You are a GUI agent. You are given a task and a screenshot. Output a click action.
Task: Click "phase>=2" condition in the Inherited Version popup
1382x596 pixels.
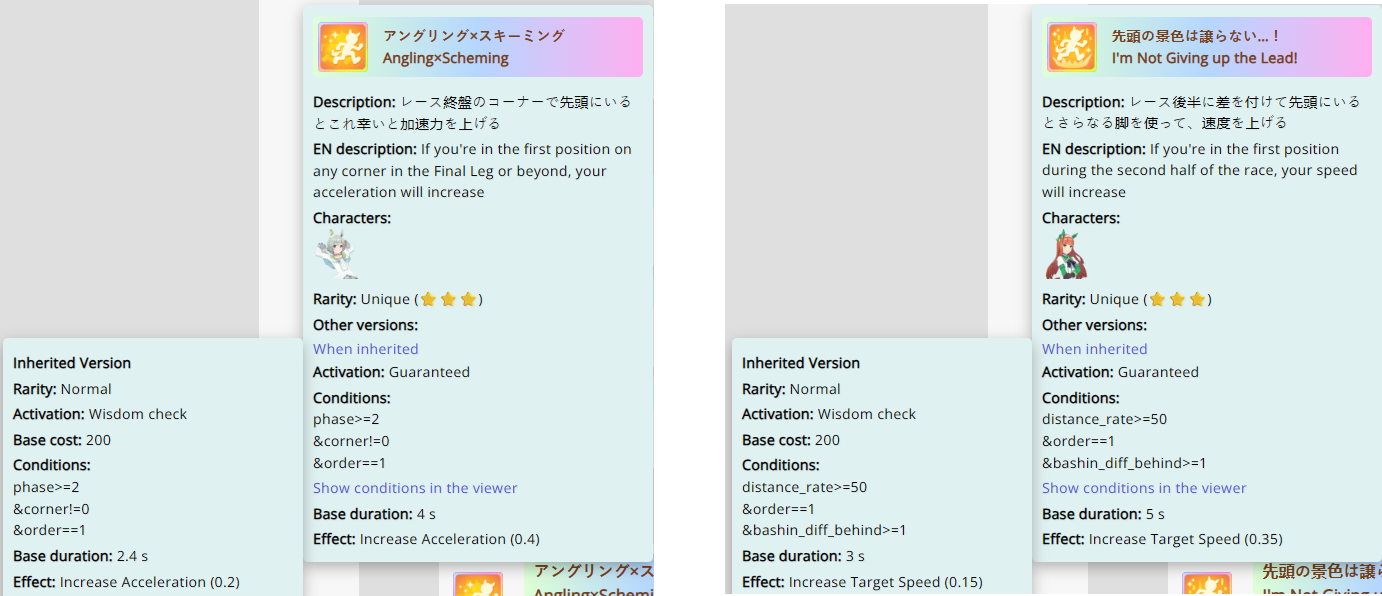click(x=46, y=488)
